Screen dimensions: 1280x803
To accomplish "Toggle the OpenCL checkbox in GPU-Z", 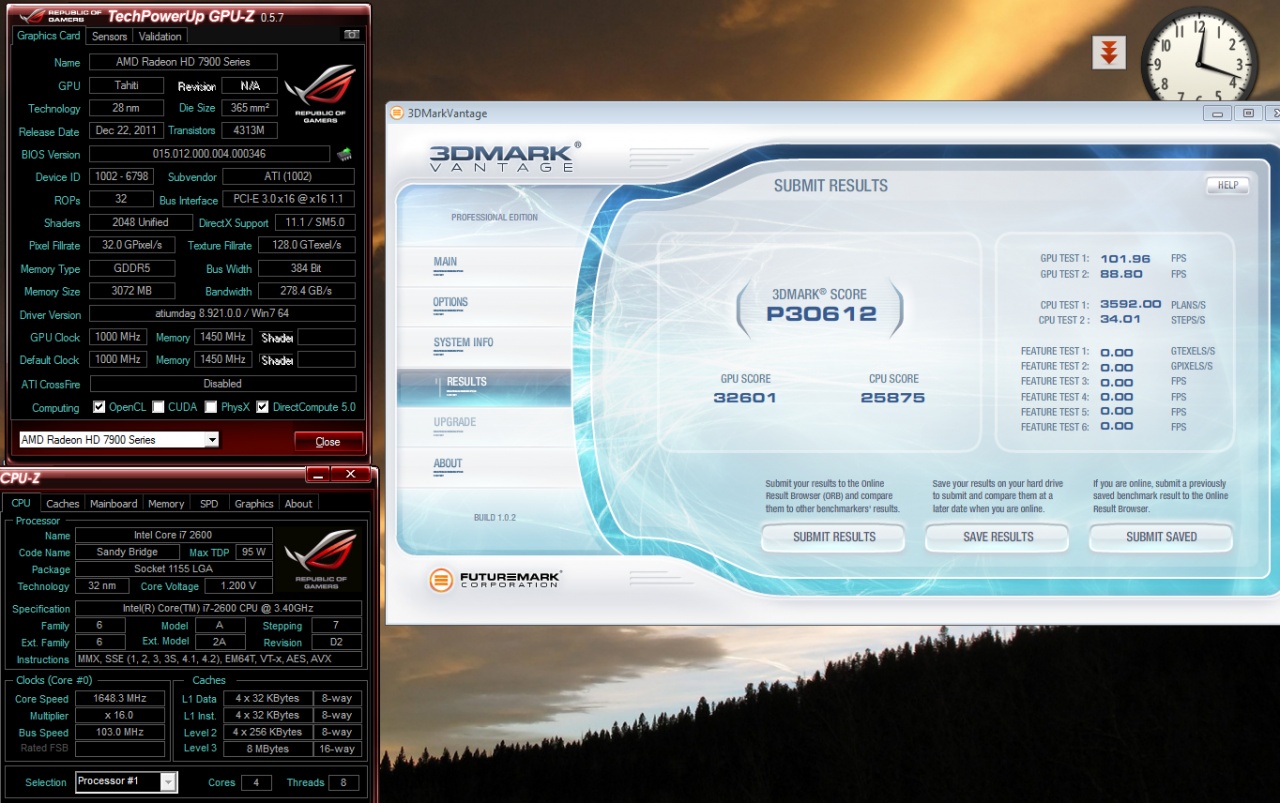I will 99,407.
